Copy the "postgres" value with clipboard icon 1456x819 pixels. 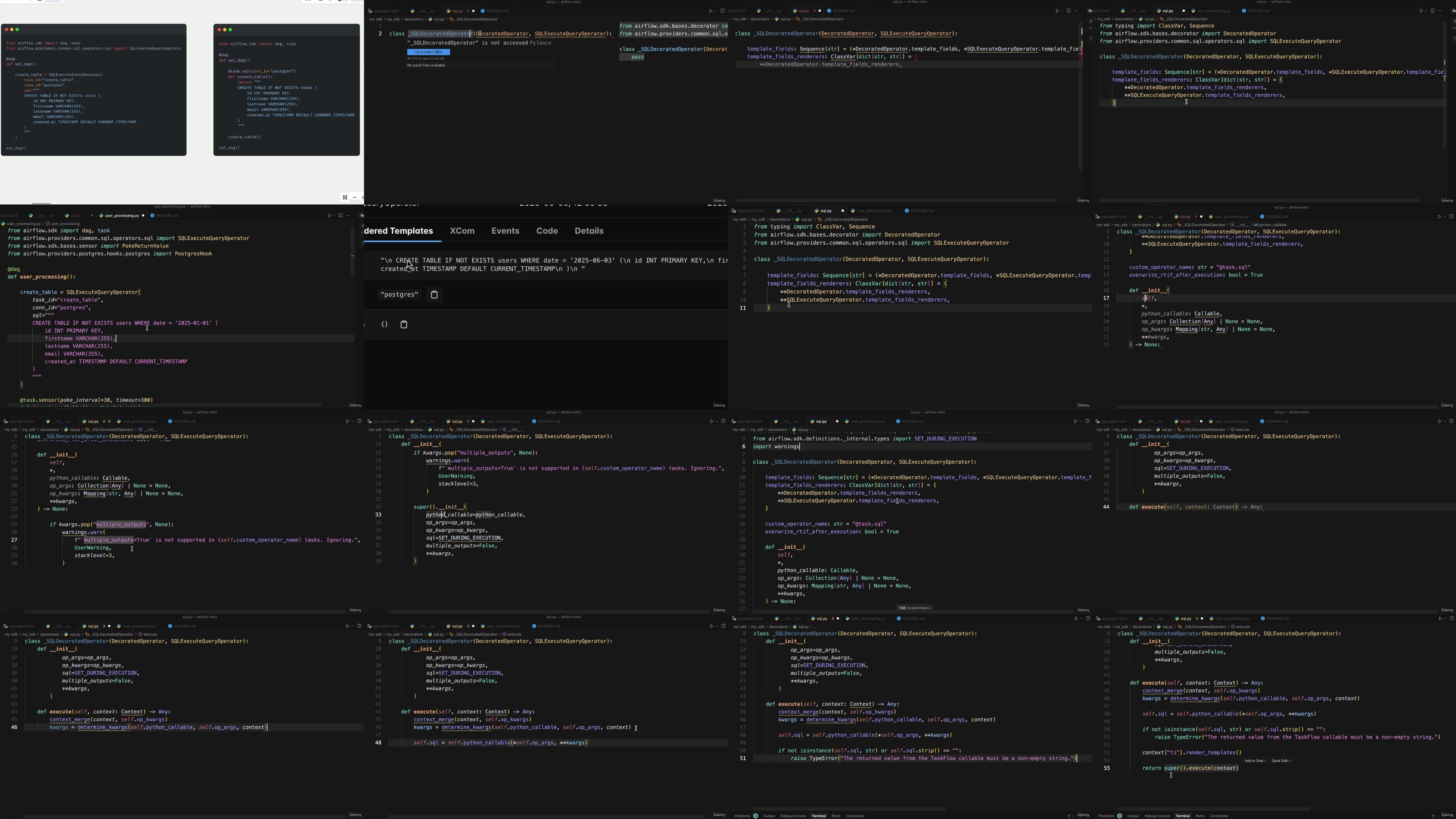tap(434, 294)
